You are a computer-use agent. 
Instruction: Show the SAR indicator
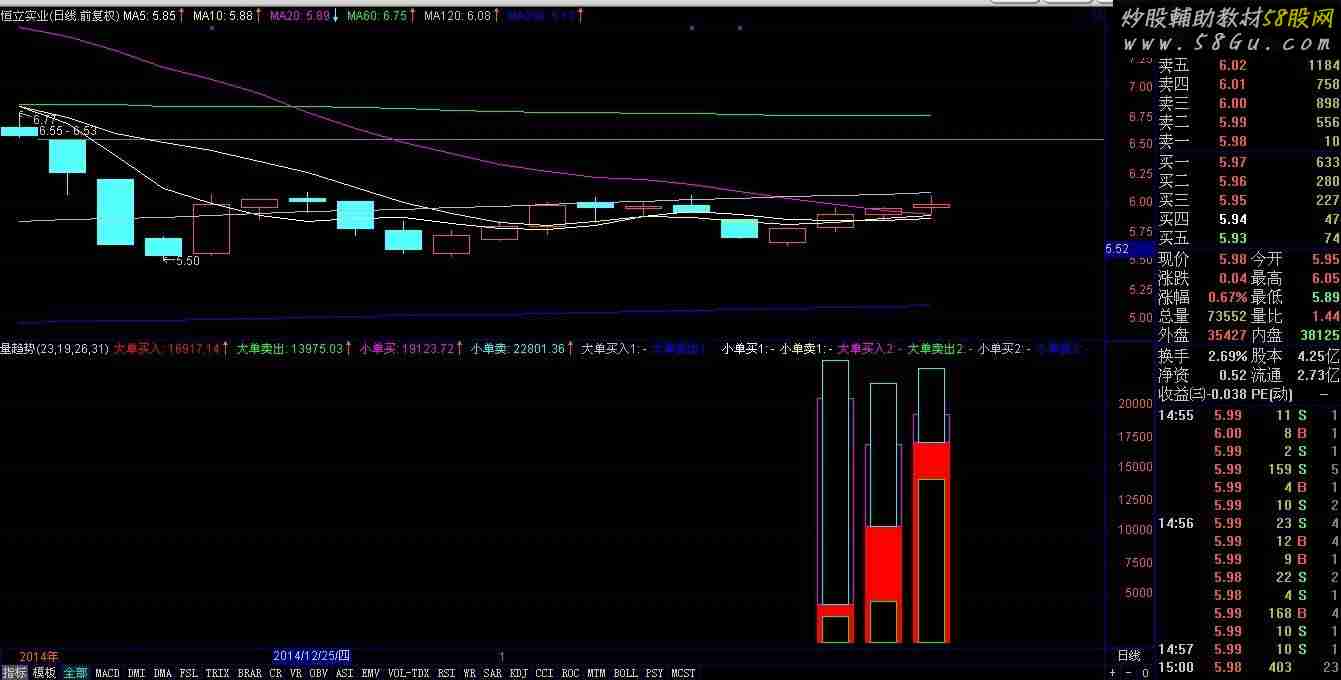(493, 673)
